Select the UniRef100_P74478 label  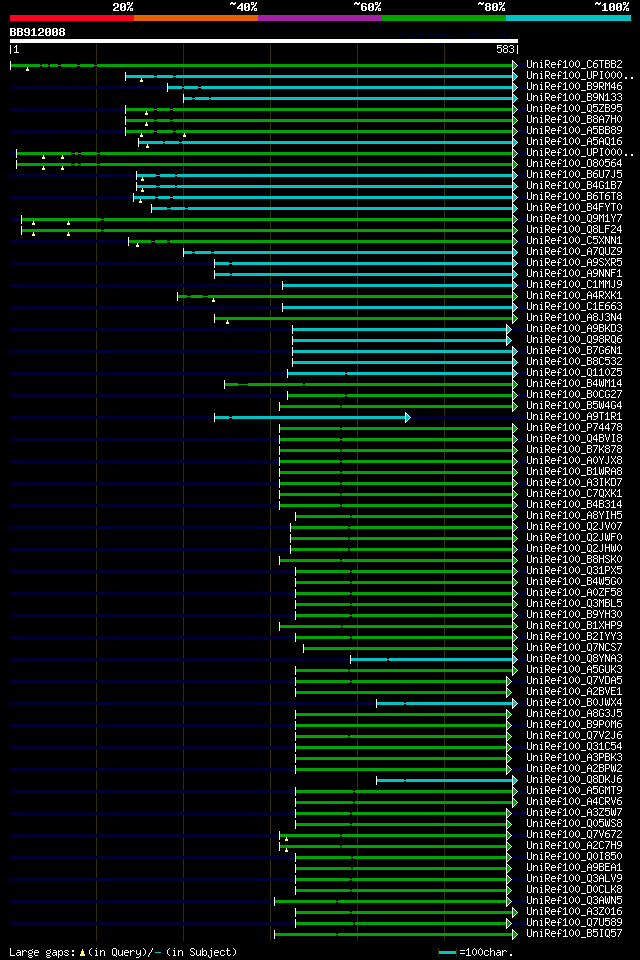coord(574,428)
